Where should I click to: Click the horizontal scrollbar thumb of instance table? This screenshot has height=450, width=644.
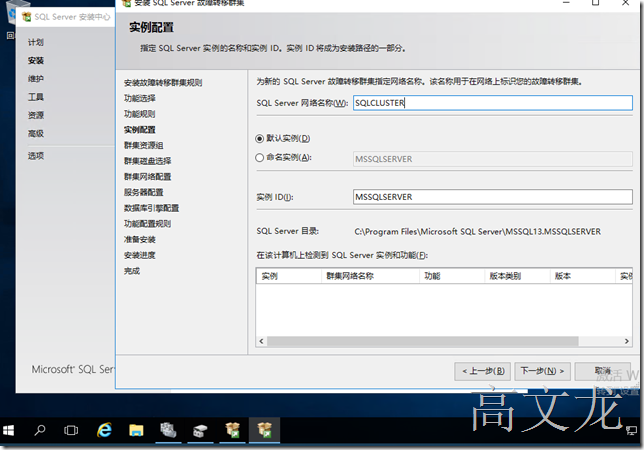(x=422, y=341)
